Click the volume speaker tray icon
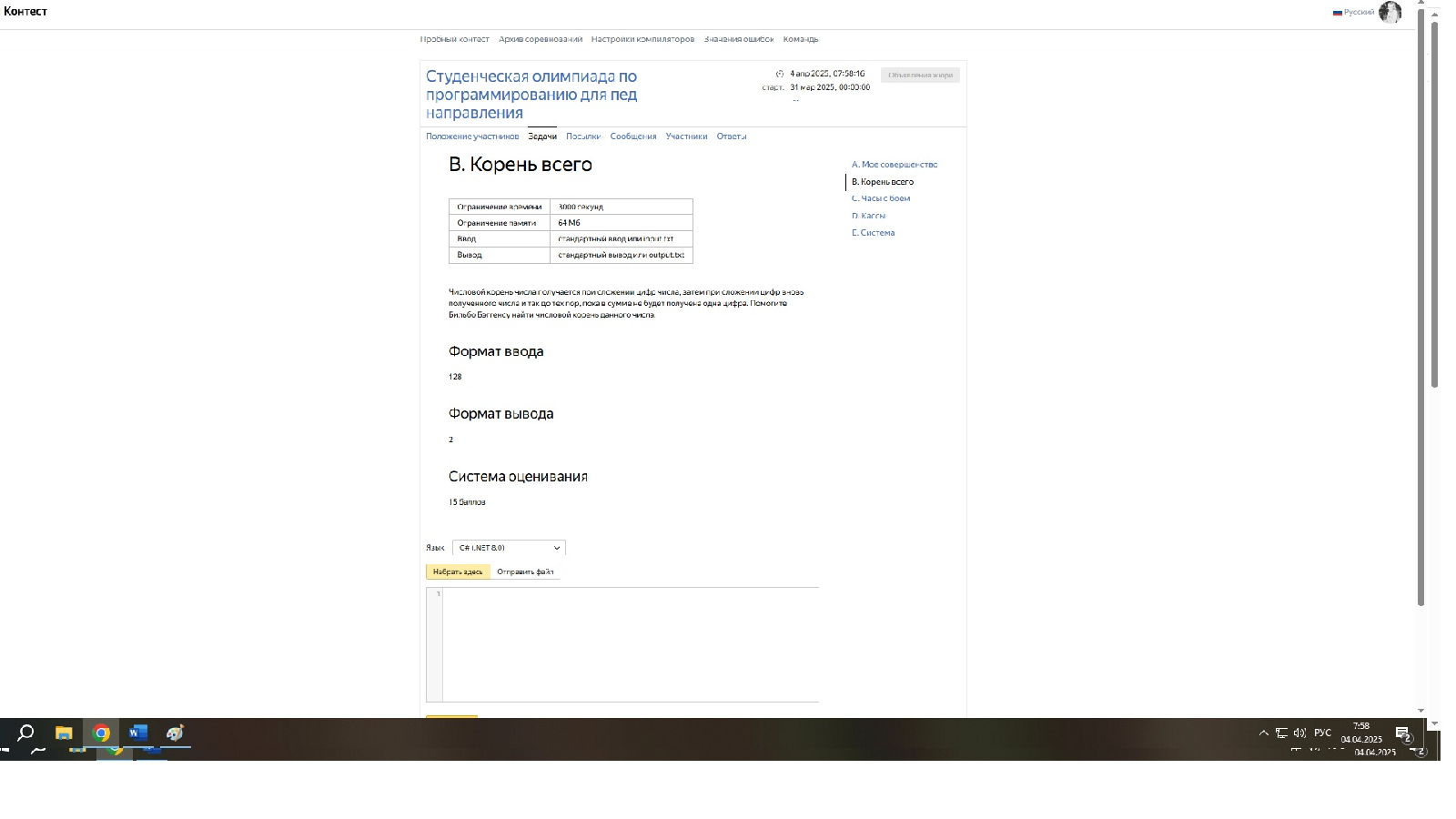This screenshot has height=819, width=1456. [x=1299, y=733]
